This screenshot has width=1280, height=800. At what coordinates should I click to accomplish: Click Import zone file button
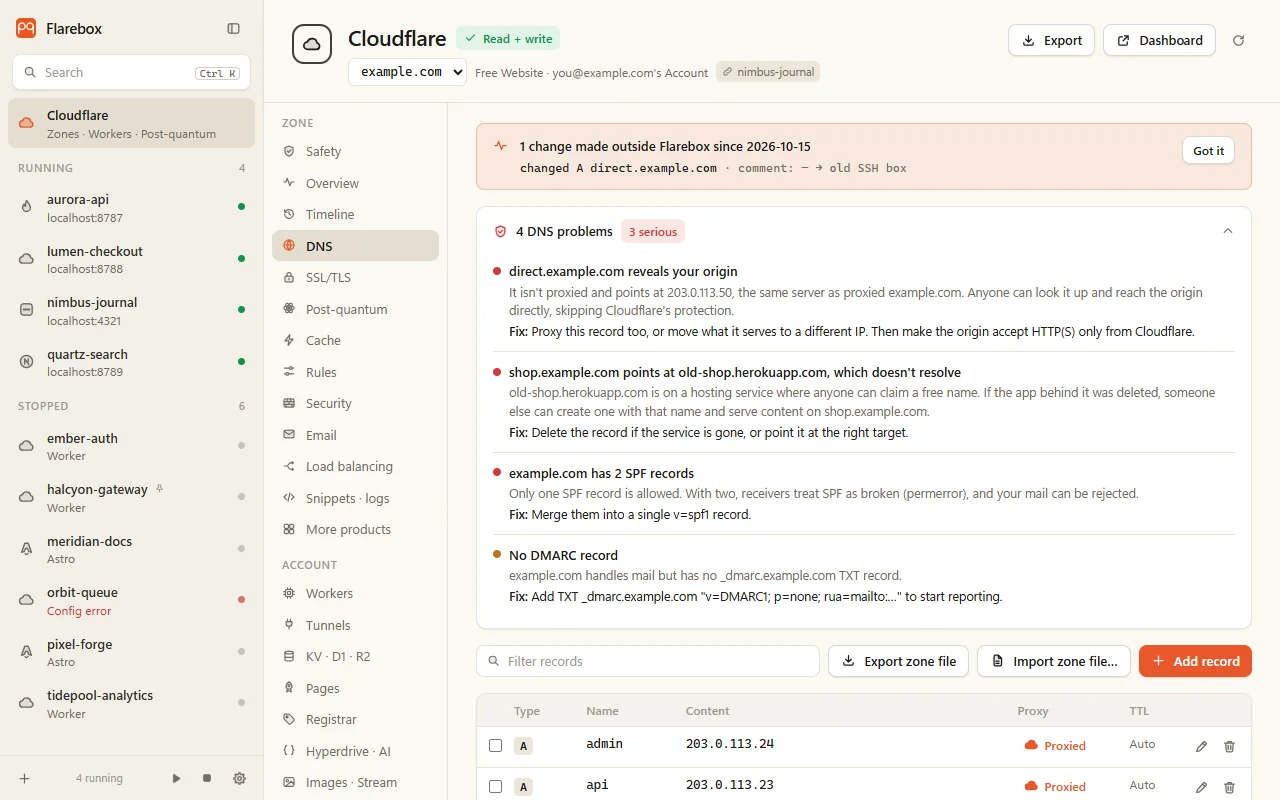pos(1054,661)
